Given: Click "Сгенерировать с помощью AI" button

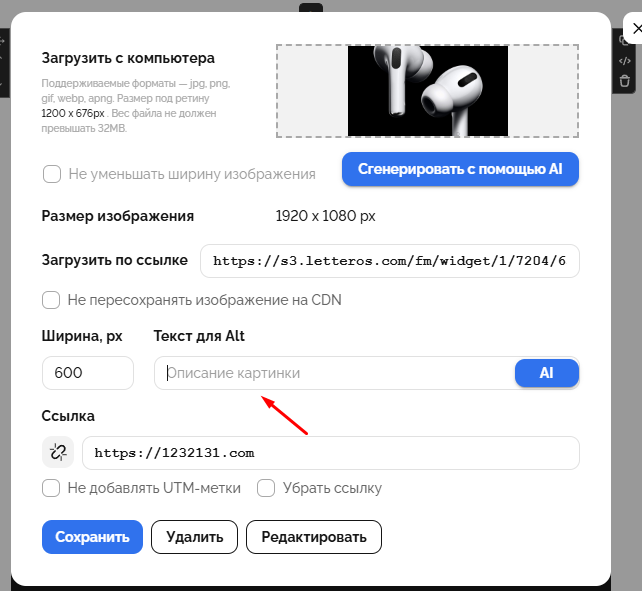Looking at the screenshot, I should coord(460,169).
